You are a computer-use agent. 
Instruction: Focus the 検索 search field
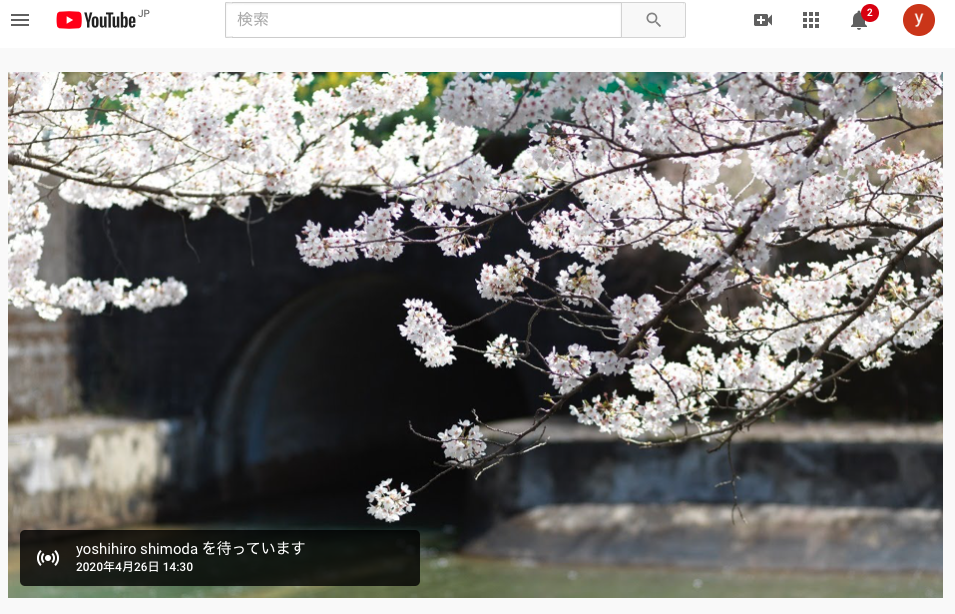point(424,19)
